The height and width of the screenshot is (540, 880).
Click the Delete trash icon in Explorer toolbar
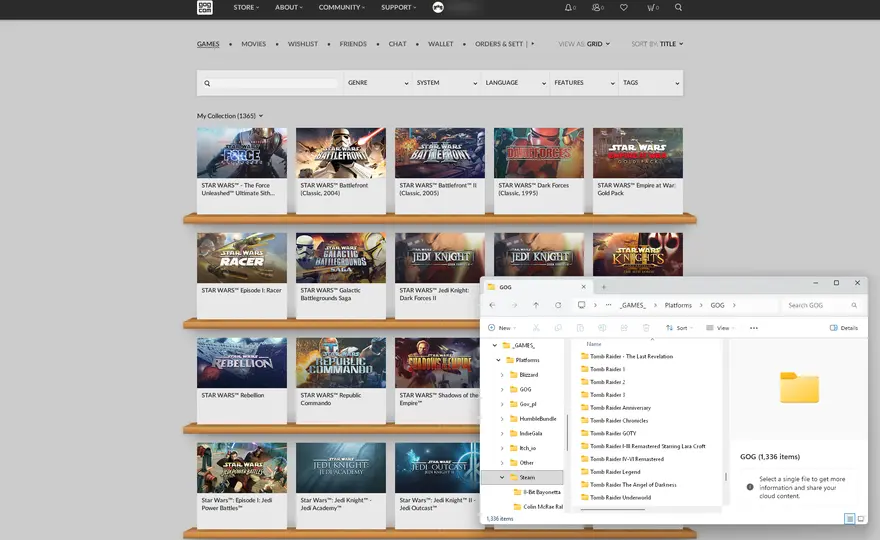pyautogui.click(x=646, y=328)
